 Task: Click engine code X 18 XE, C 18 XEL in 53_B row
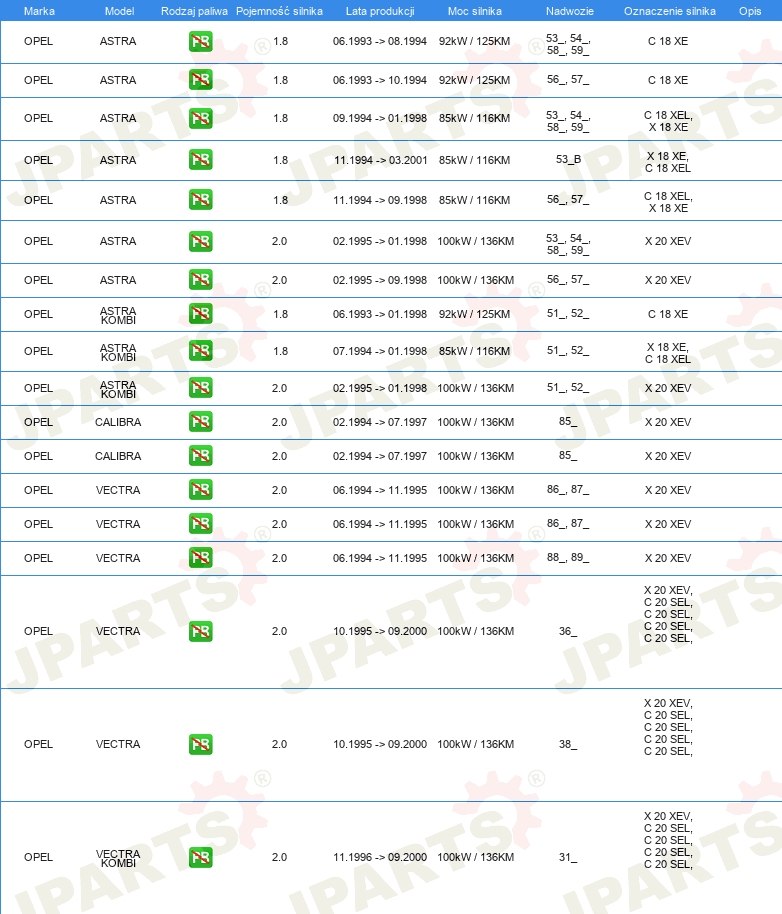tap(668, 162)
